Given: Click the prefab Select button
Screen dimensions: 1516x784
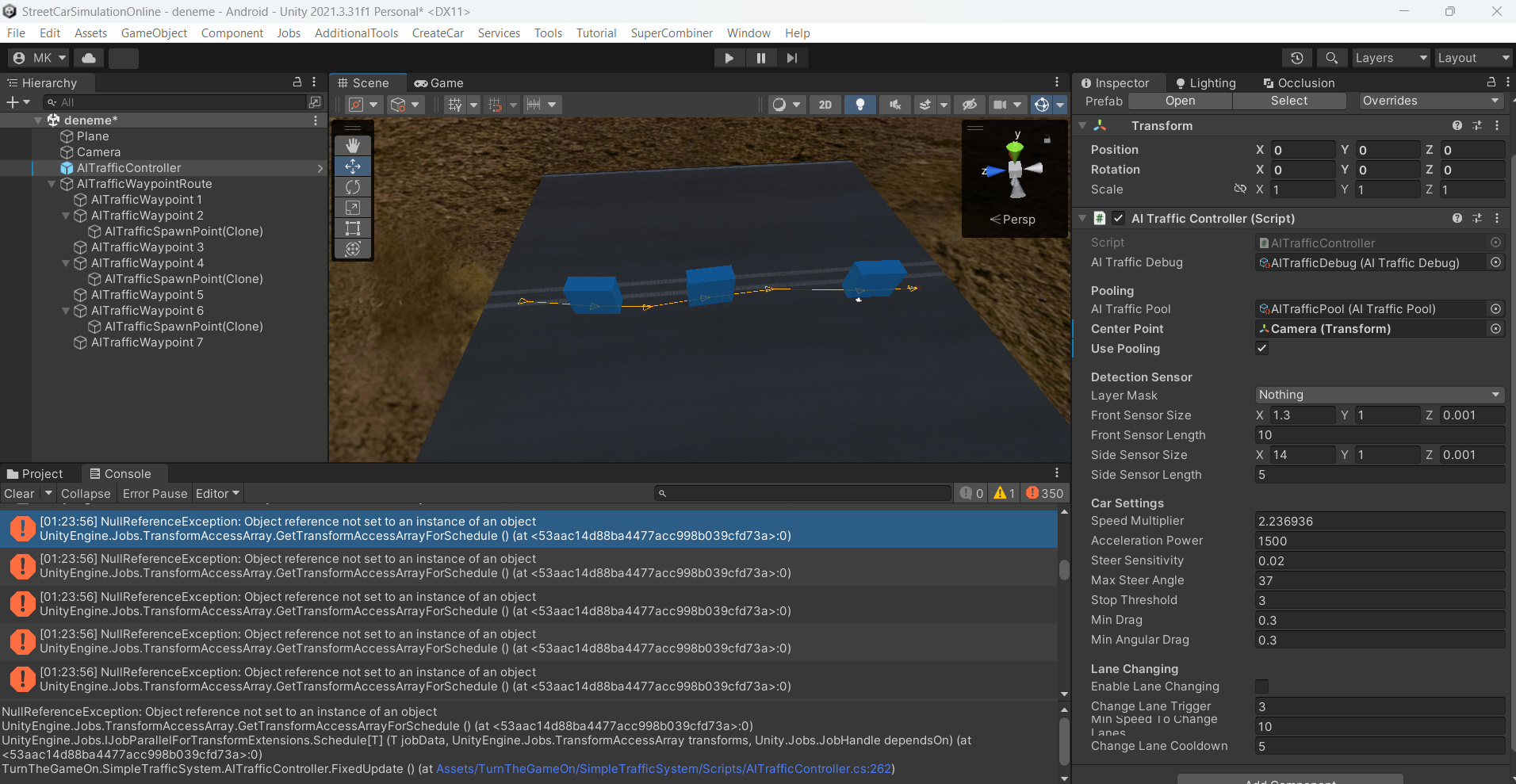Looking at the screenshot, I should (x=1288, y=101).
